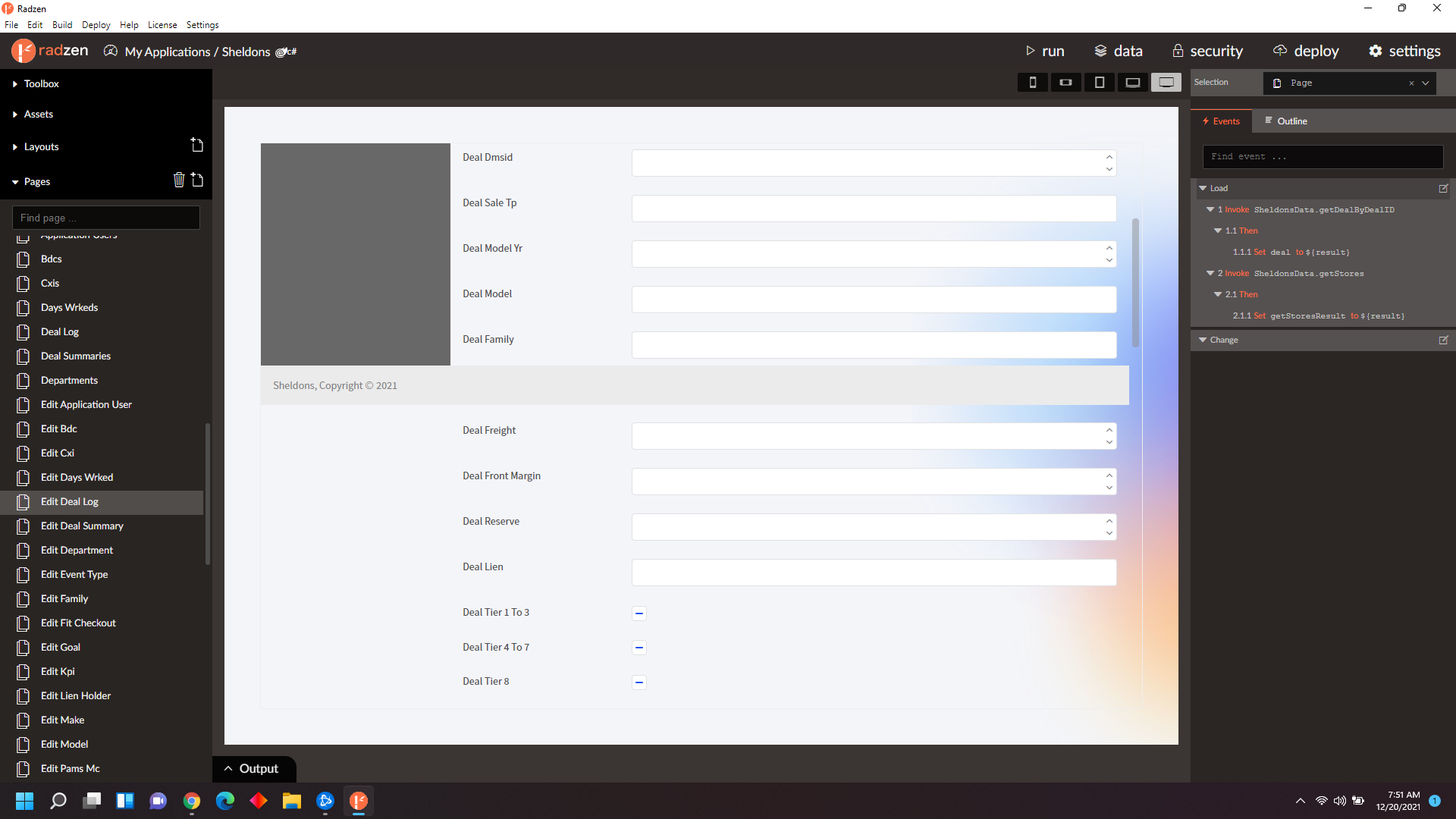Open the File menu
Viewport: 1456px width, 819px height.
pos(11,25)
